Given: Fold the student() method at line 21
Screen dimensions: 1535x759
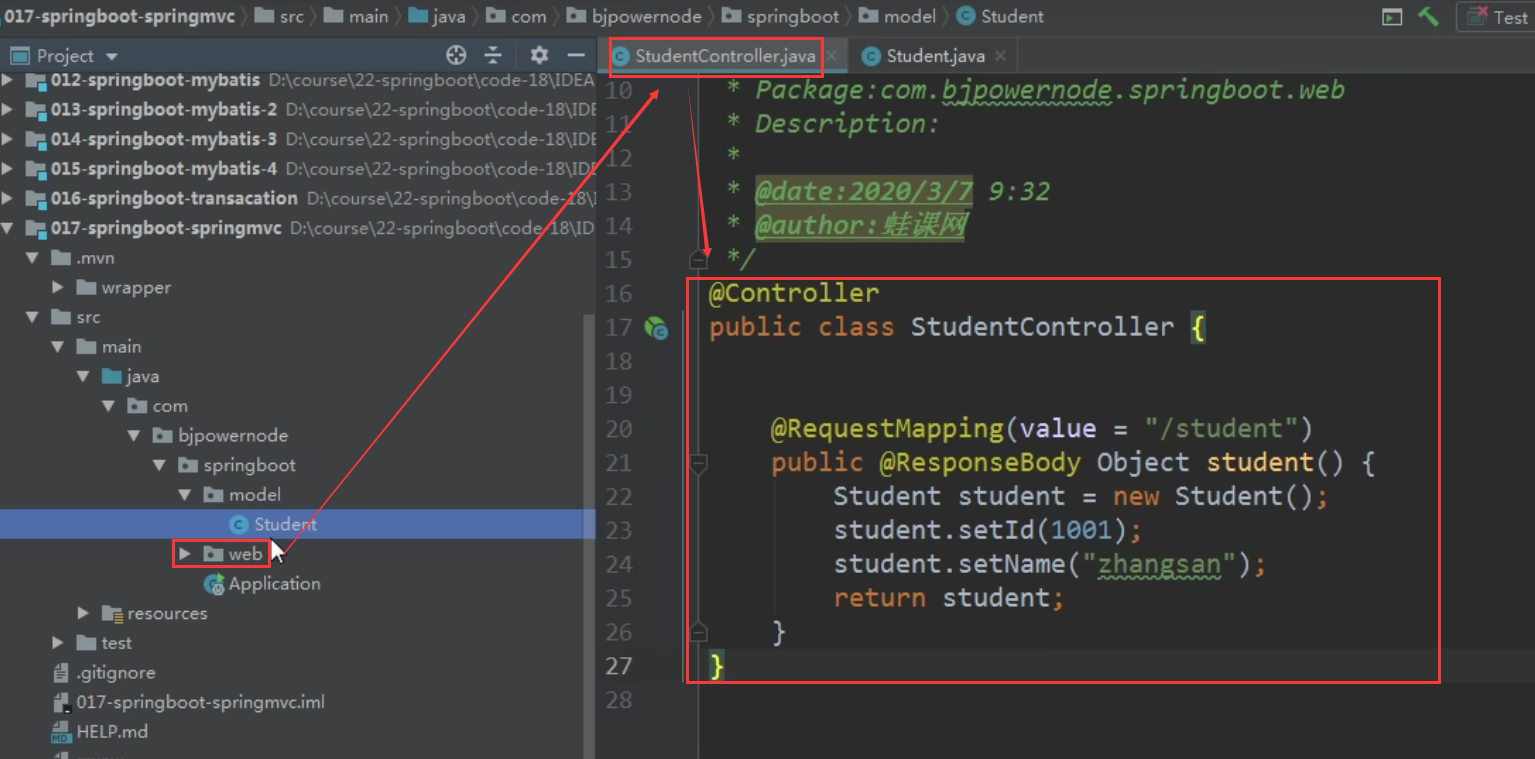Looking at the screenshot, I should click(698, 463).
